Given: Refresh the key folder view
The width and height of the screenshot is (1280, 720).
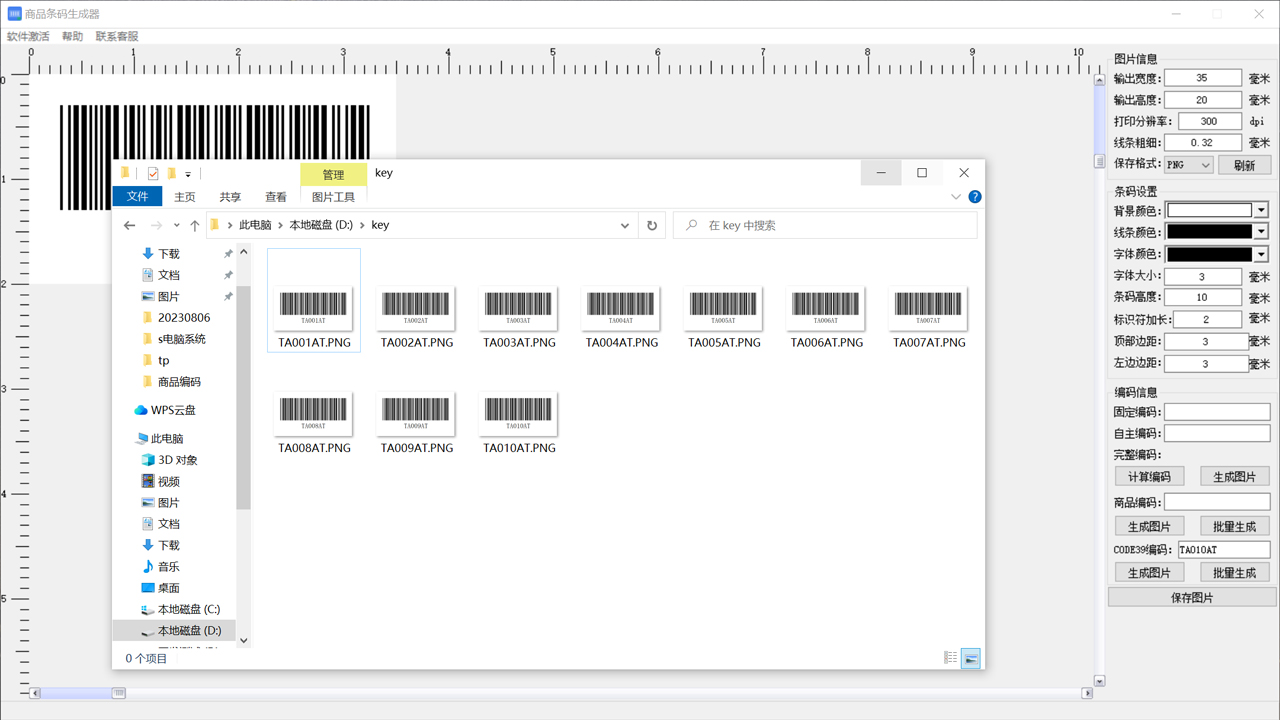Looking at the screenshot, I should 652,226.
